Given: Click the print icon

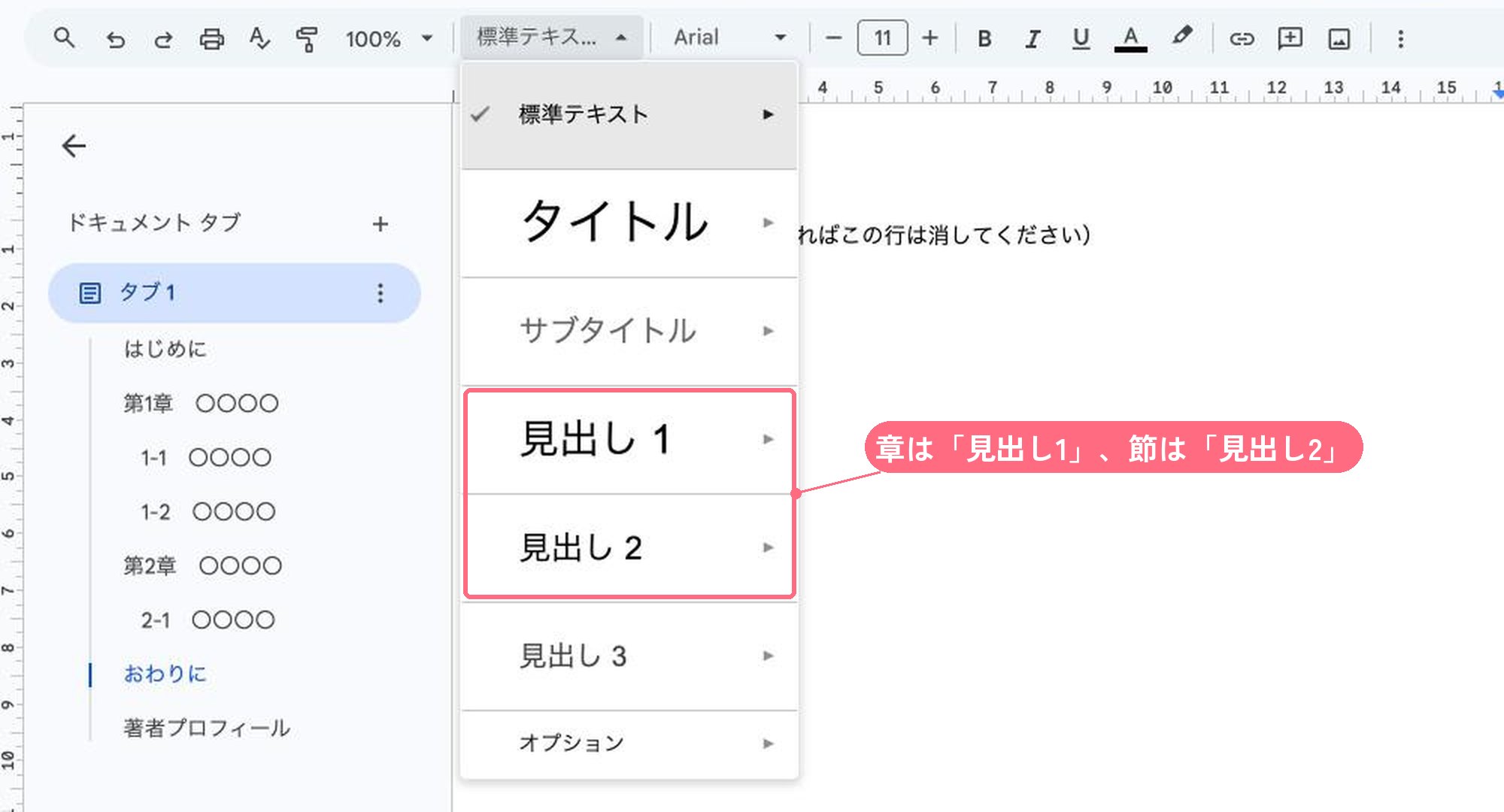Looking at the screenshot, I should coord(211,38).
